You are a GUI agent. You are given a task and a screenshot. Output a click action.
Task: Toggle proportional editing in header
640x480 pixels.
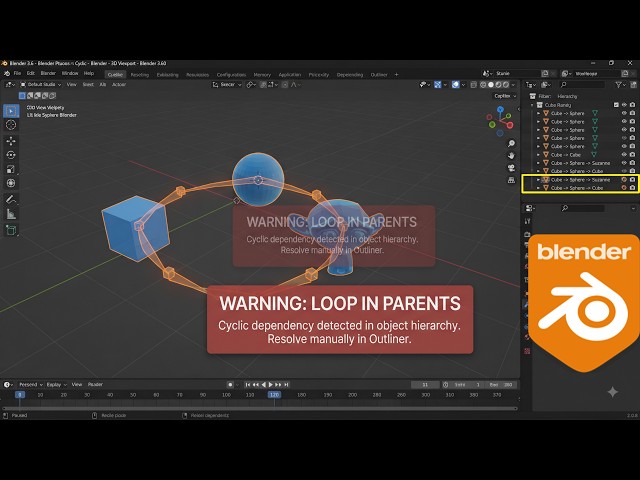tap(285, 84)
